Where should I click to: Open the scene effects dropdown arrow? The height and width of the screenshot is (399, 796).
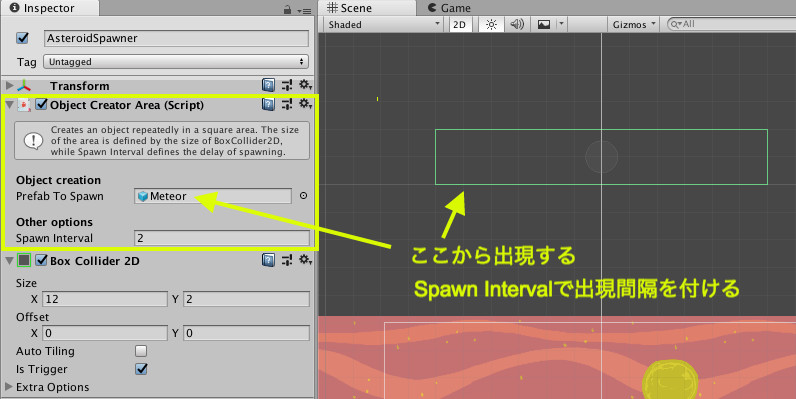coord(561,24)
